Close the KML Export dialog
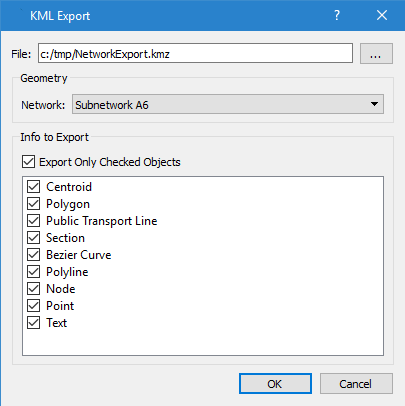This screenshot has width=405, height=406. tap(382, 15)
